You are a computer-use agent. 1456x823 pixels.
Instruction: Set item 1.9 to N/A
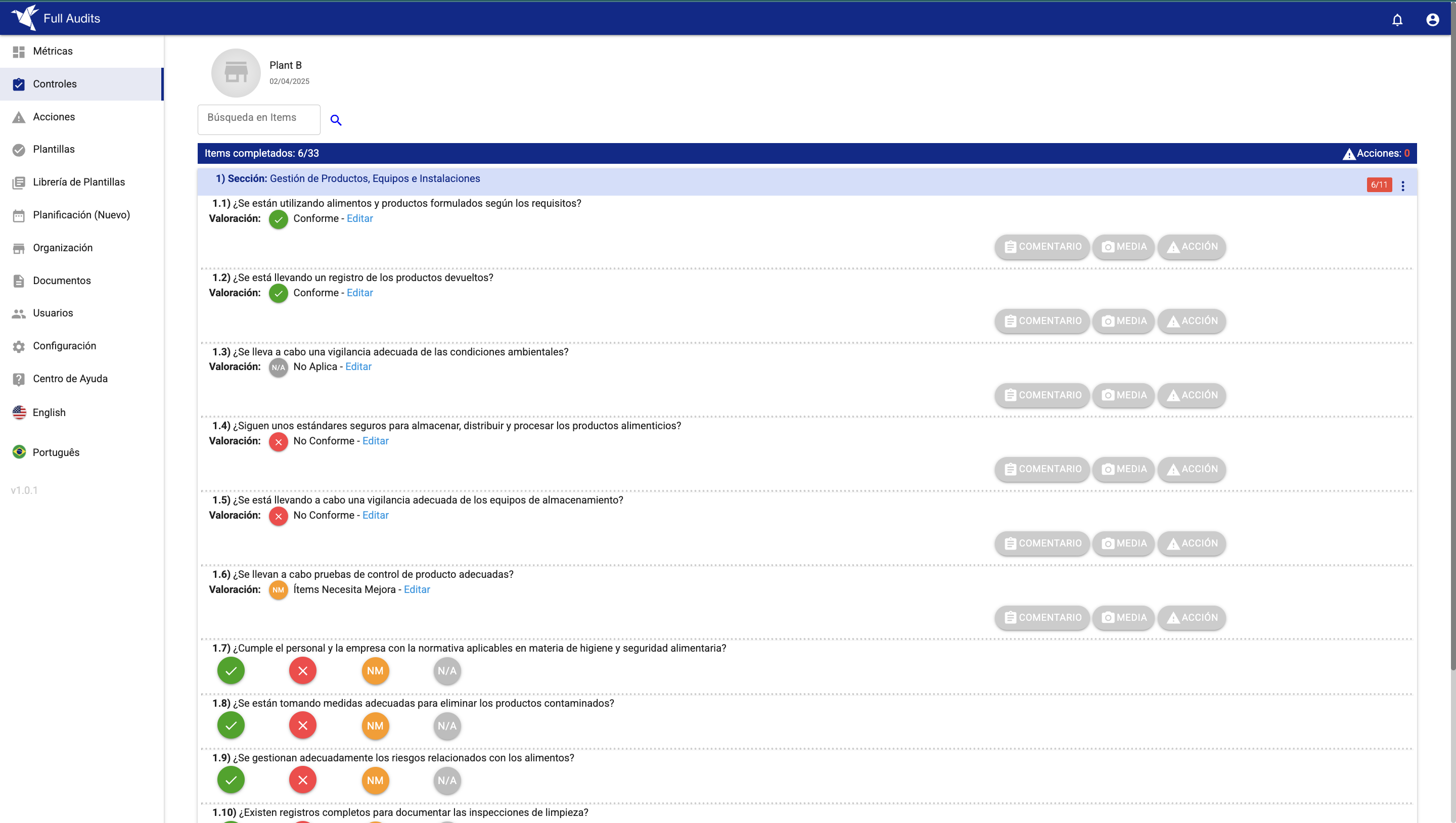[x=447, y=781]
